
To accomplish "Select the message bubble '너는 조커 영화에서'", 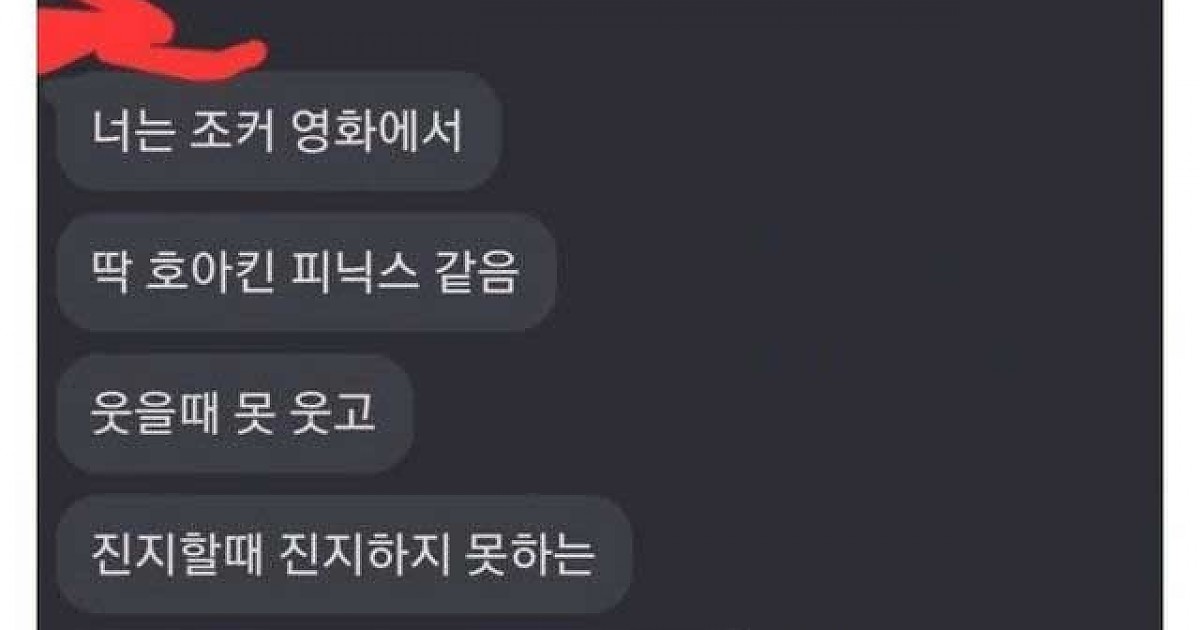I will coord(278,131).
